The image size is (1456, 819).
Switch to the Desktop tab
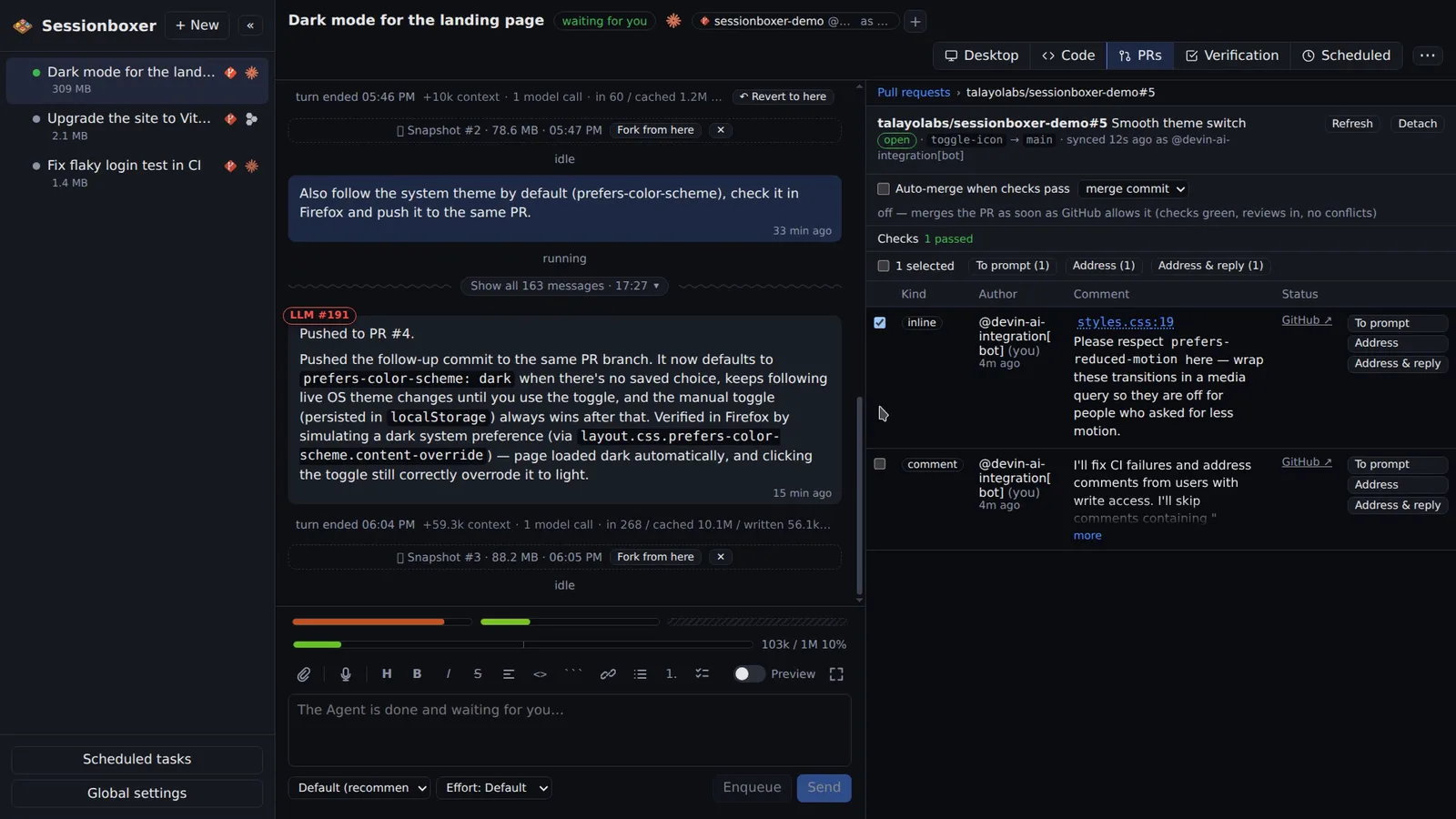(x=981, y=56)
